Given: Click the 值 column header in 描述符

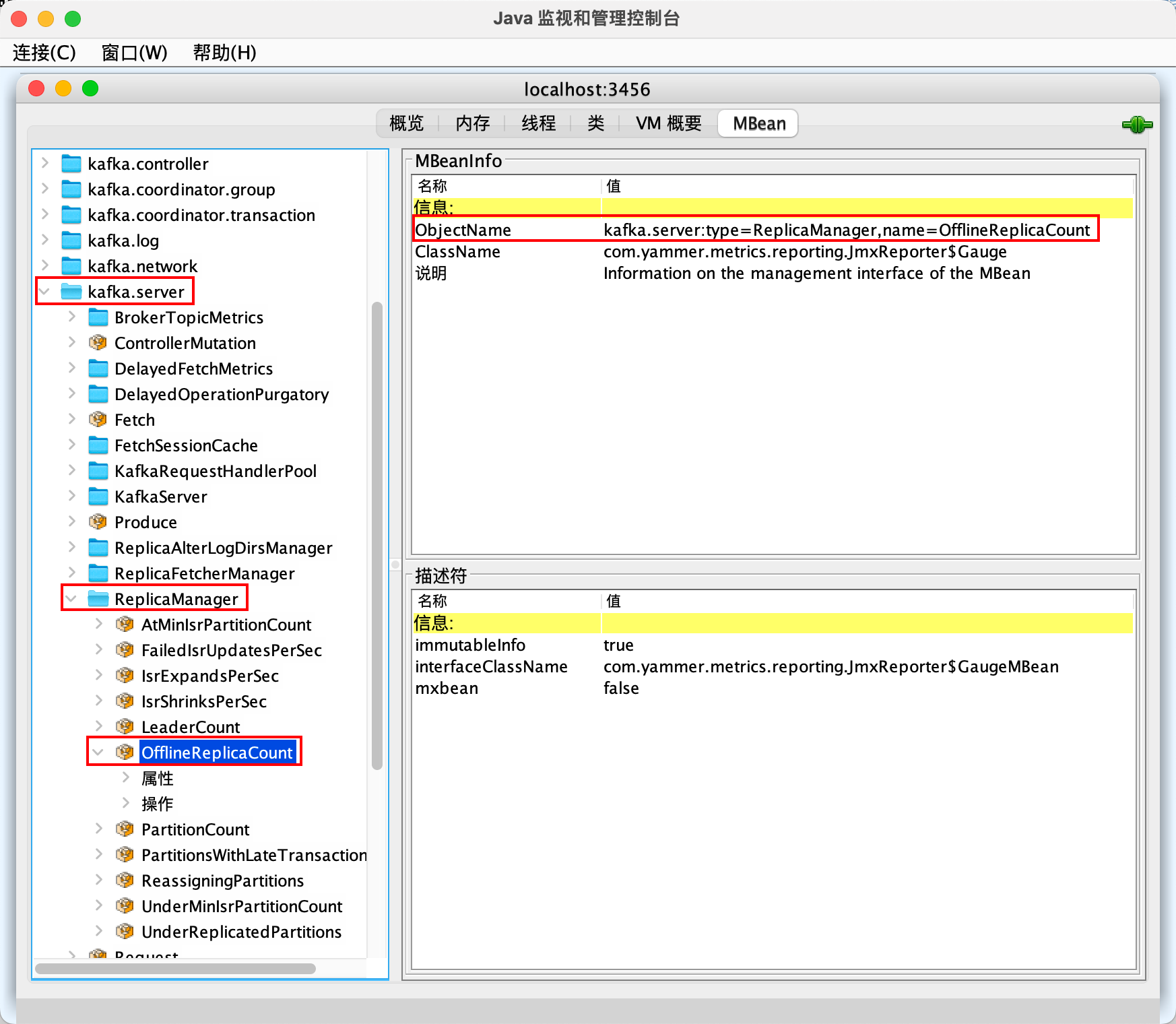Looking at the screenshot, I should pyautogui.click(x=868, y=601).
